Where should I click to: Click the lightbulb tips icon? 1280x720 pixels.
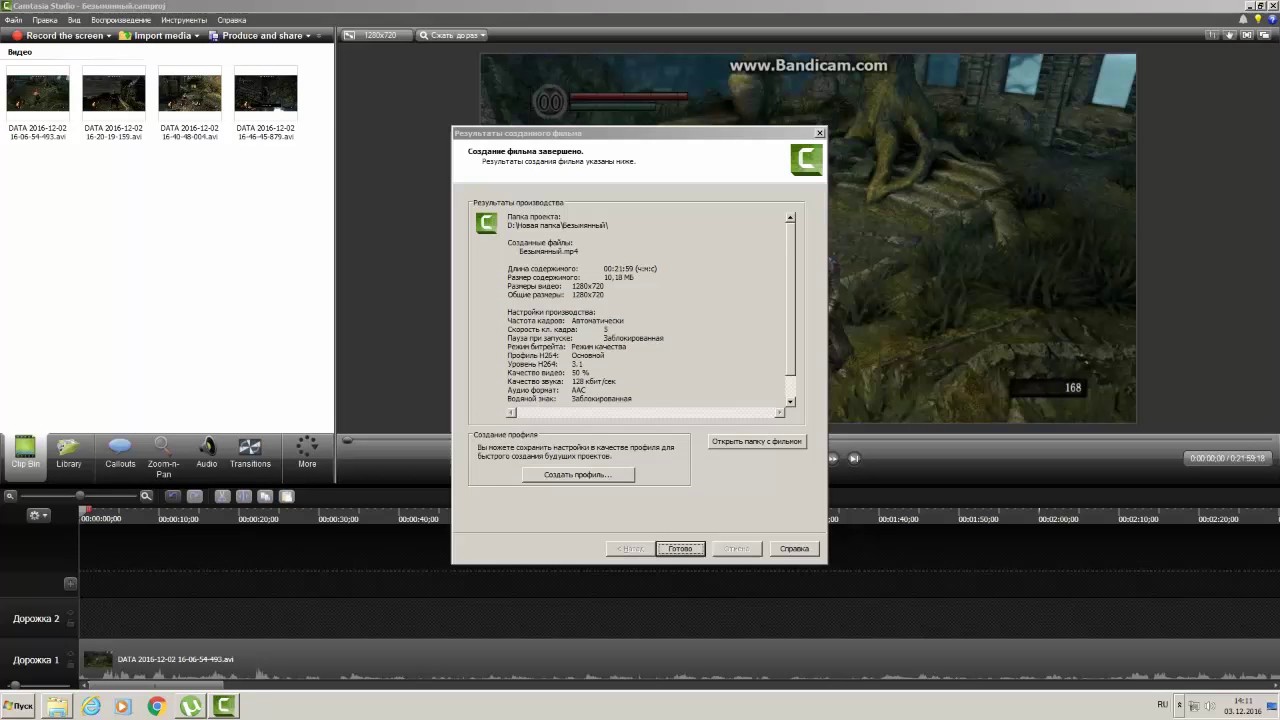click(1258, 19)
